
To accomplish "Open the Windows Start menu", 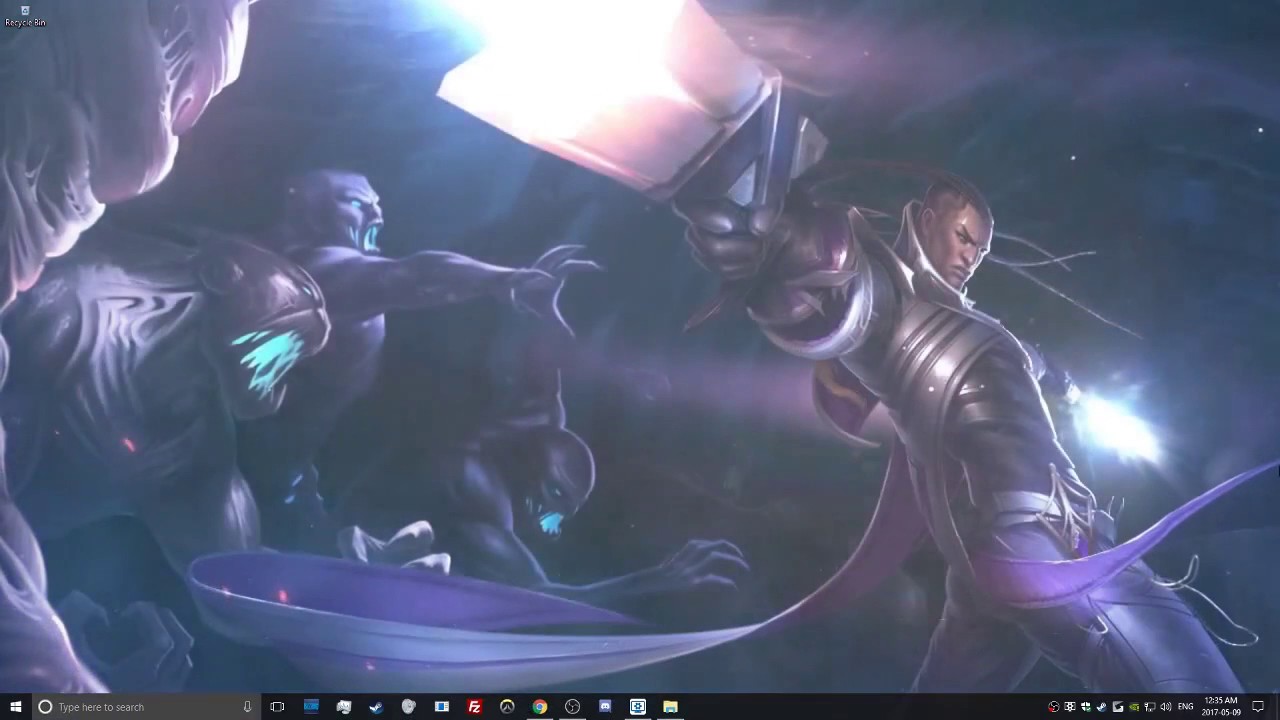I will pyautogui.click(x=16, y=707).
